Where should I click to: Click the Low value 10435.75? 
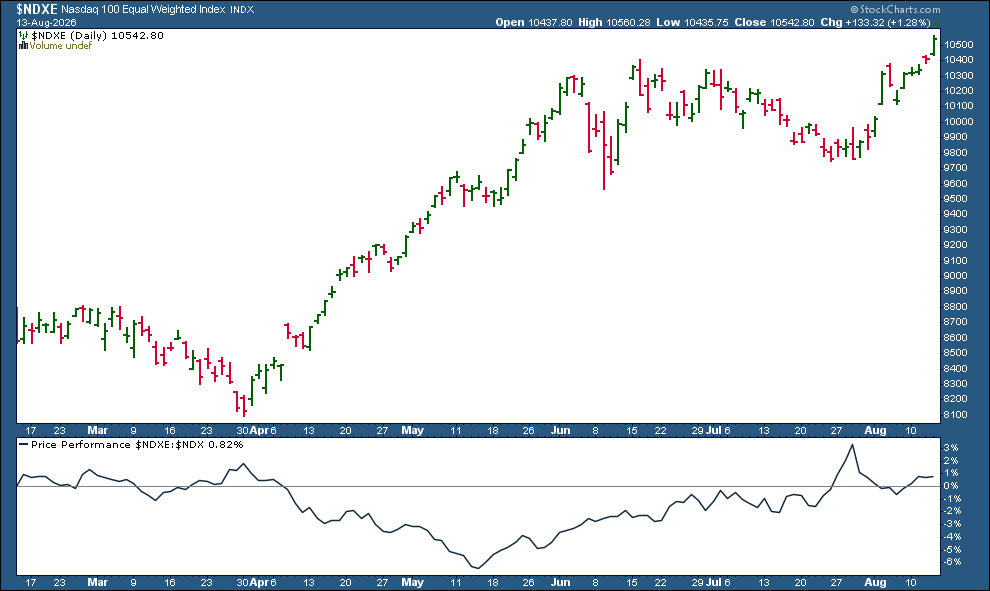point(706,22)
